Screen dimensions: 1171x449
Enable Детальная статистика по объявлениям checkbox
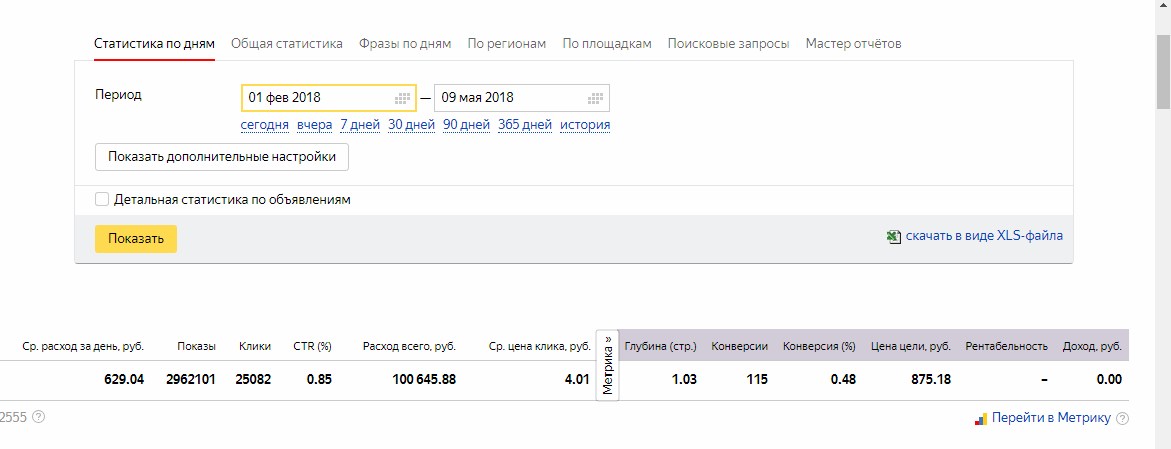(x=102, y=199)
